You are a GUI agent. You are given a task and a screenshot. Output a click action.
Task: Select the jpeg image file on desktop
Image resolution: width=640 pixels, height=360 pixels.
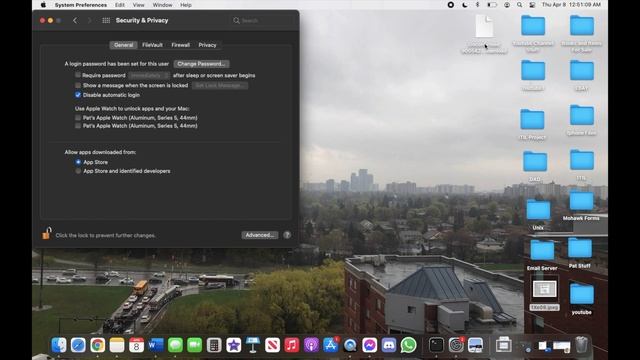544,293
